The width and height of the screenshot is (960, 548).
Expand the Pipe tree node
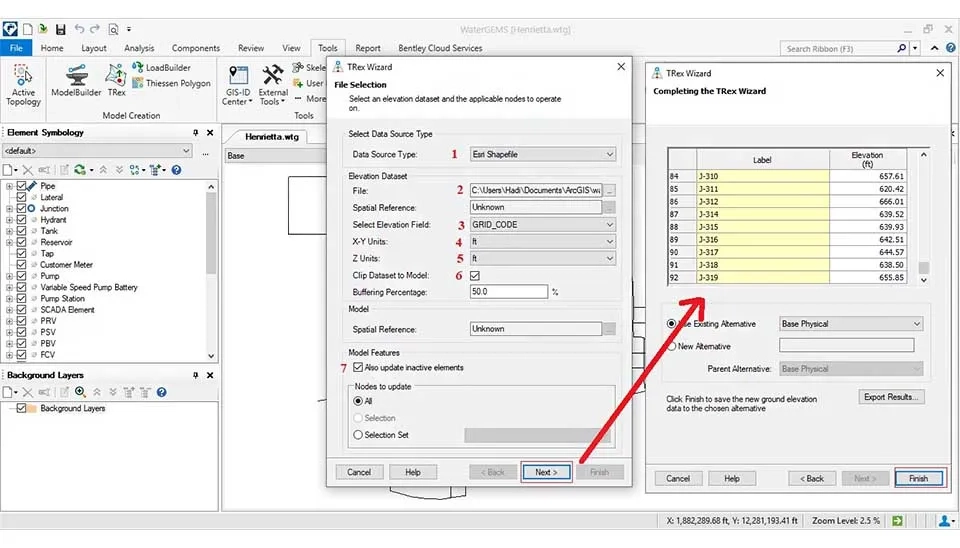pos(9,186)
